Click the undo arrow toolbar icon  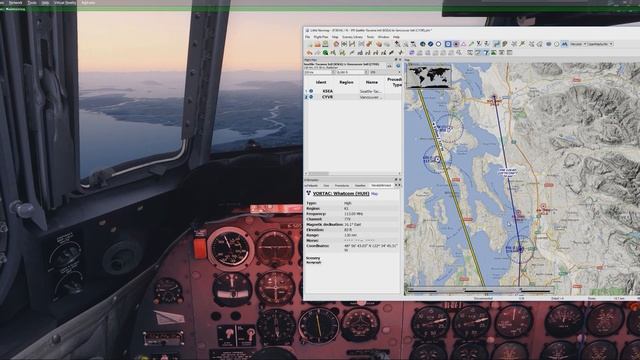[309, 52]
